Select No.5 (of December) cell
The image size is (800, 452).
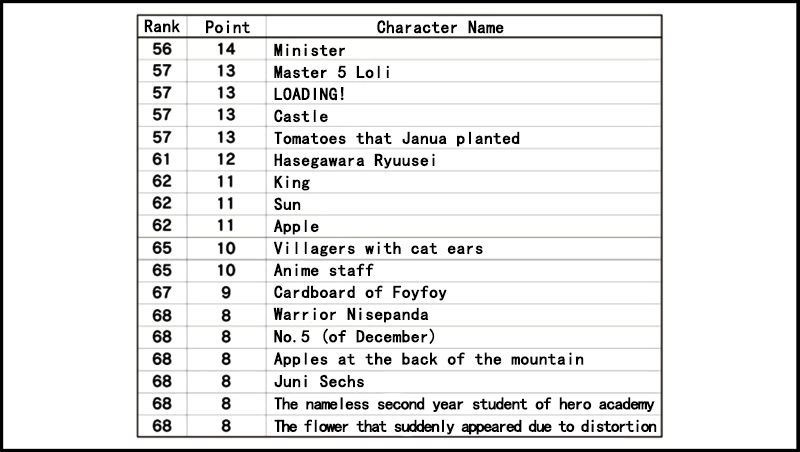click(x=354, y=337)
